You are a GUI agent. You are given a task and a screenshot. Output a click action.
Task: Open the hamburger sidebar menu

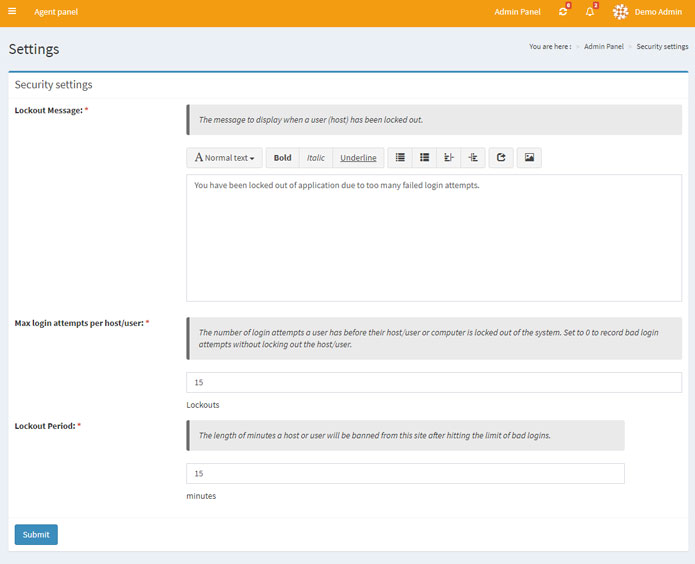click(x=12, y=11)
